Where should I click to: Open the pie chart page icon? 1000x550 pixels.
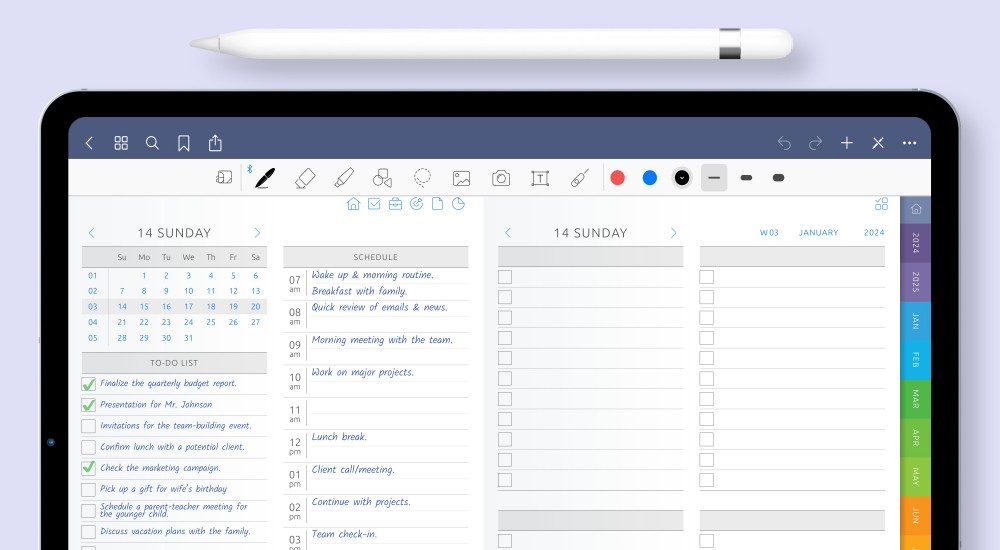tap(458, 204)
